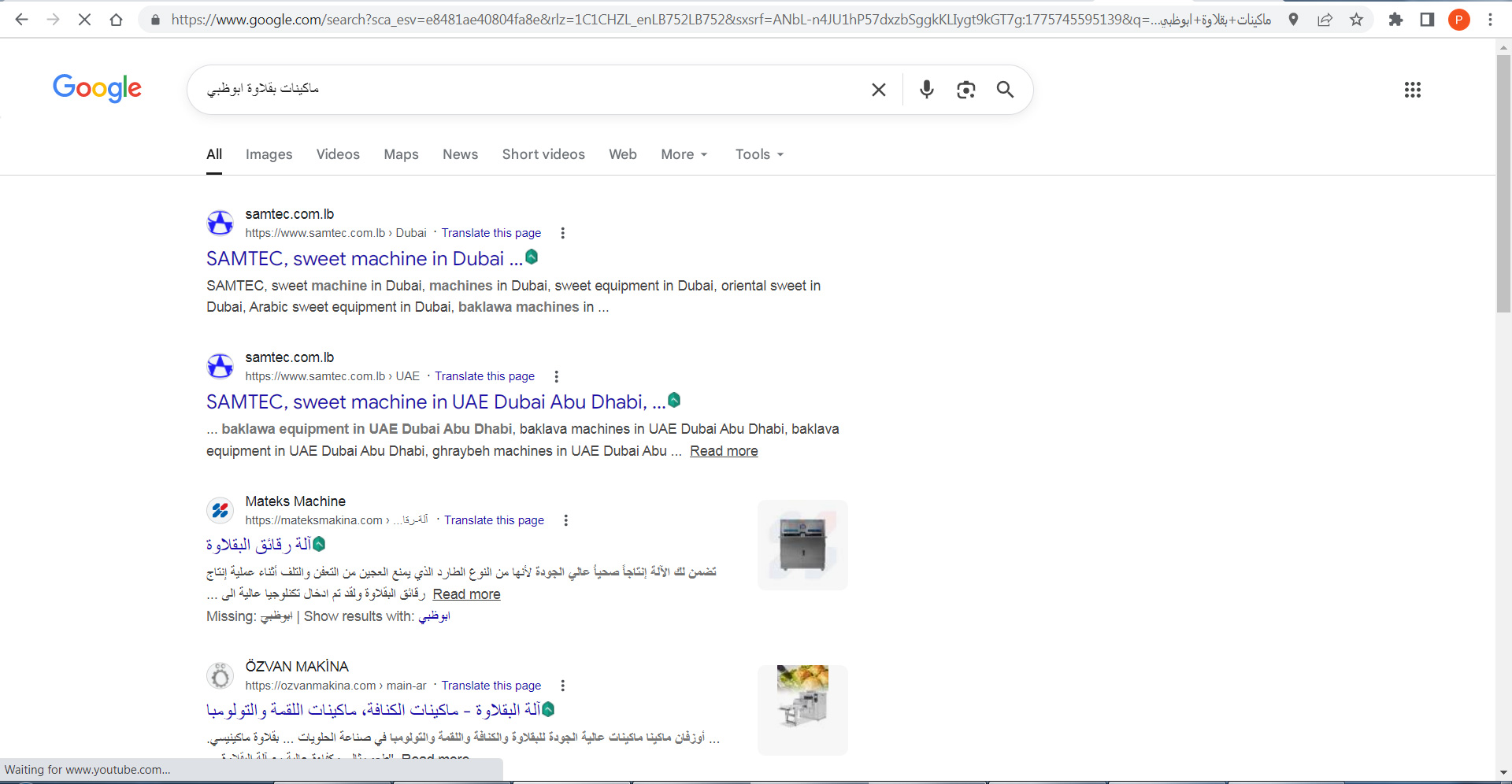Start voice search with the microphone icon
This screenshot has width=1512, height=784.
coord(927,90)
